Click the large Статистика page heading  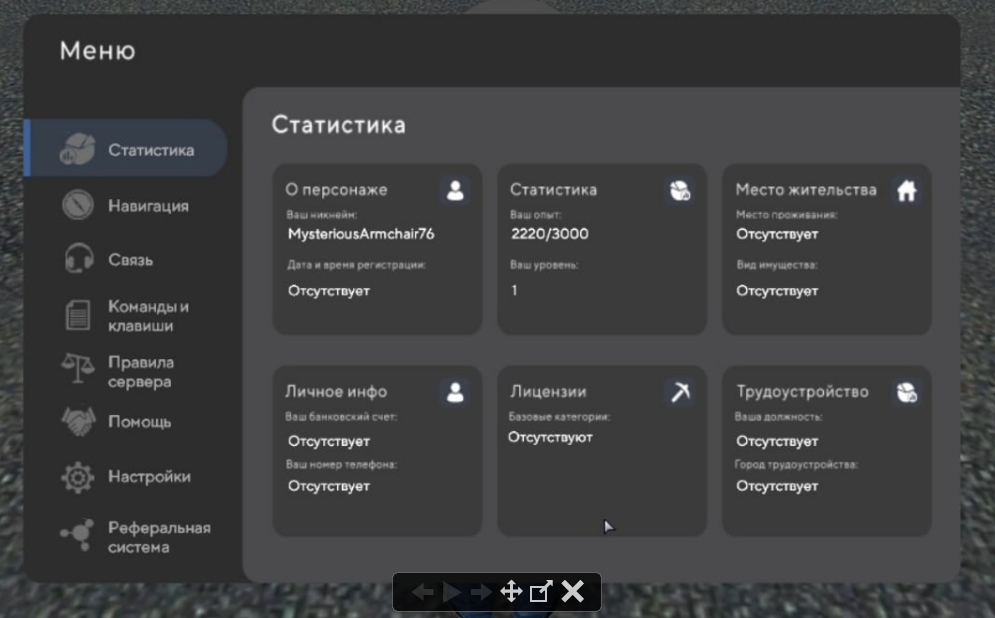coord(339,125)
